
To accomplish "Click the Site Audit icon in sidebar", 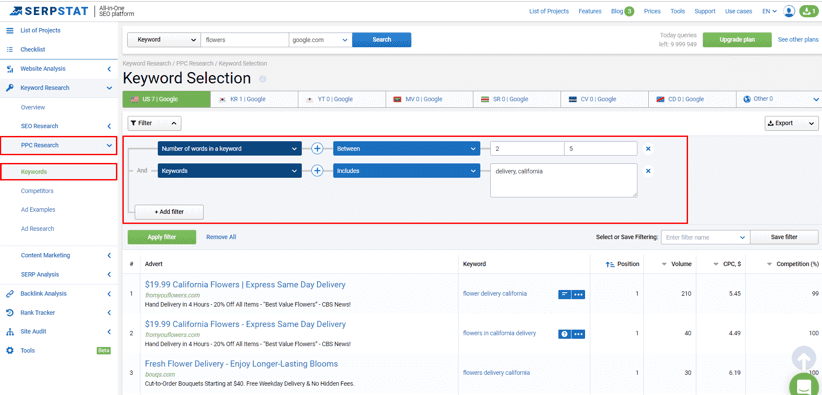I will pos(9,332).
